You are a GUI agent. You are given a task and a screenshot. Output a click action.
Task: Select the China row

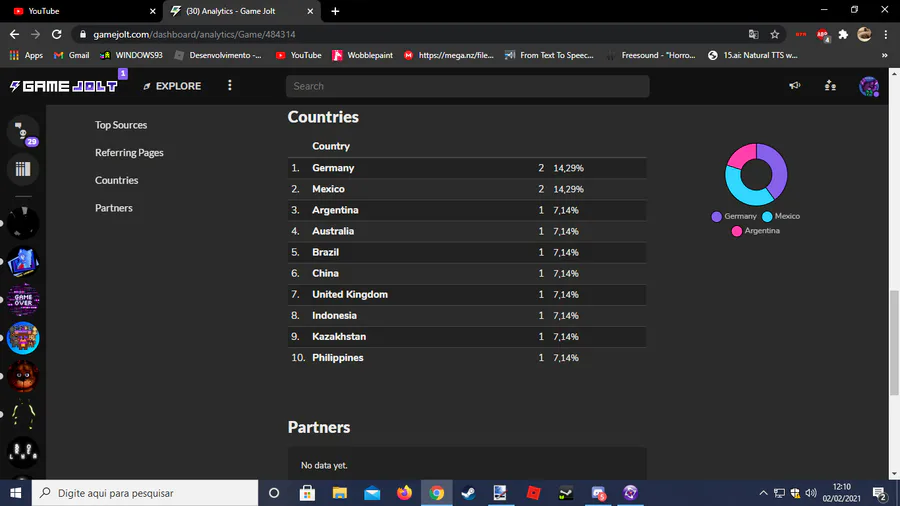pos(467,273)
